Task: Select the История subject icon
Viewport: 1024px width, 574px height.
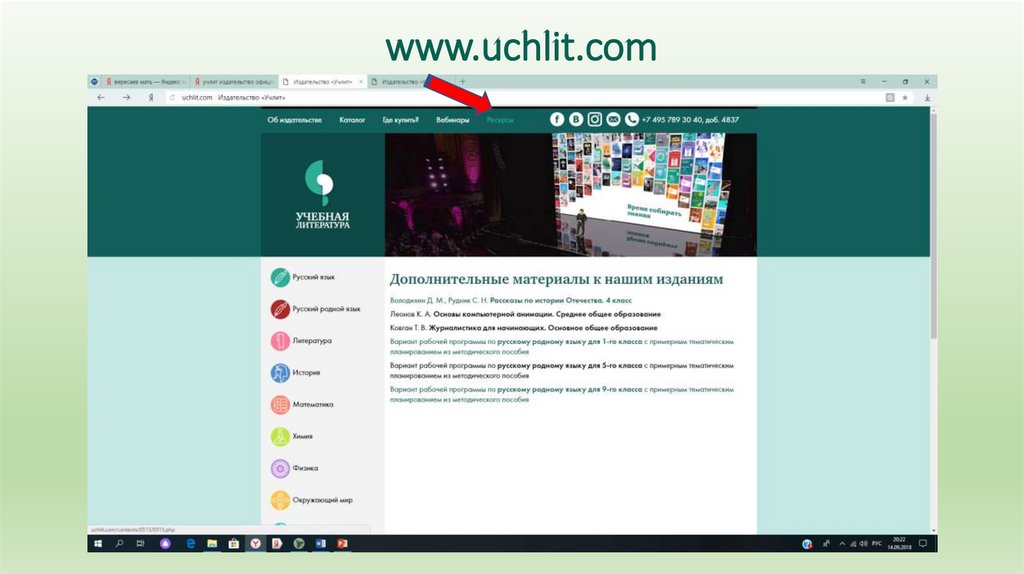Action: 280,373
